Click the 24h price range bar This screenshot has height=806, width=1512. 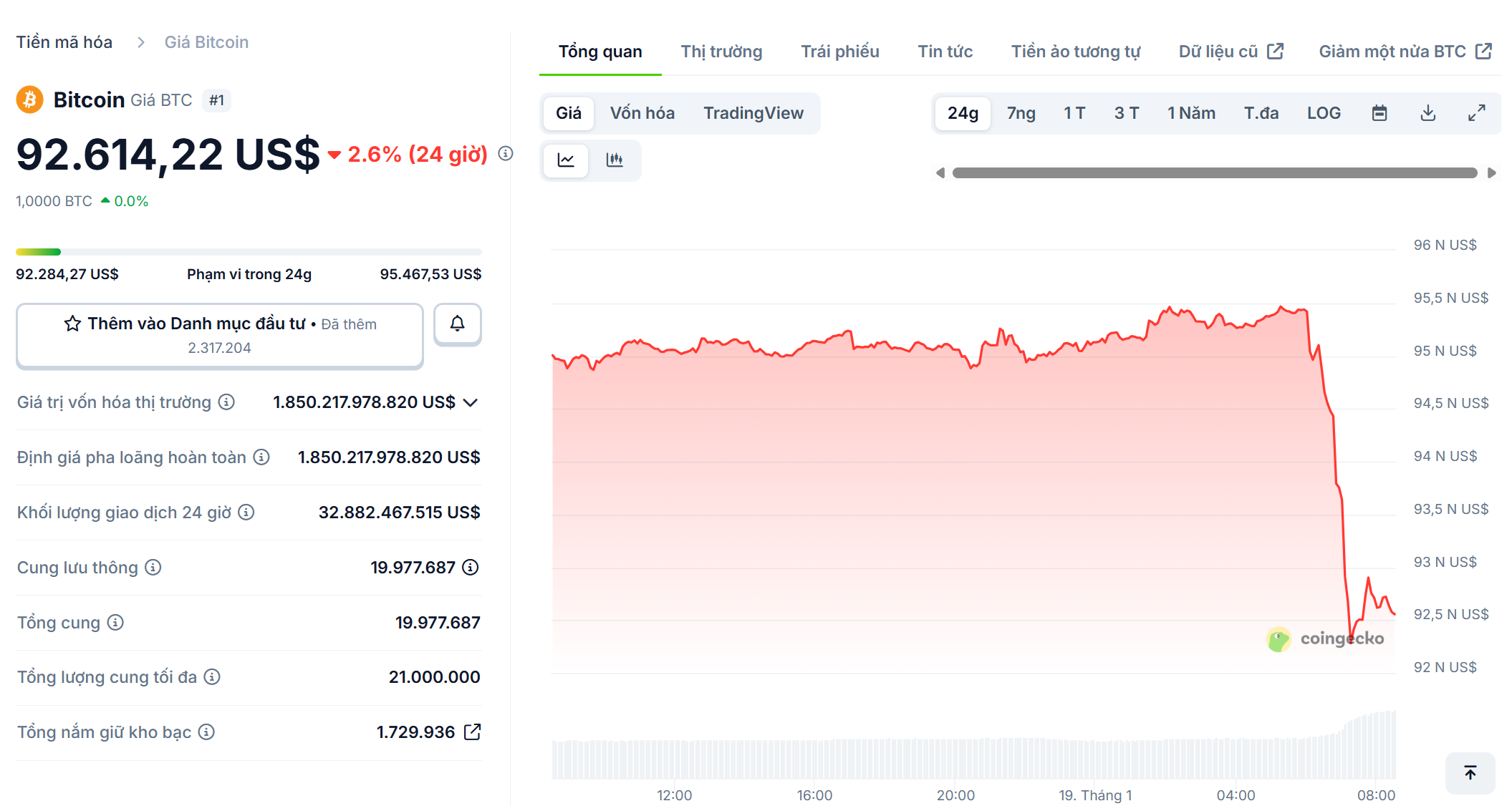pos(249,251)
